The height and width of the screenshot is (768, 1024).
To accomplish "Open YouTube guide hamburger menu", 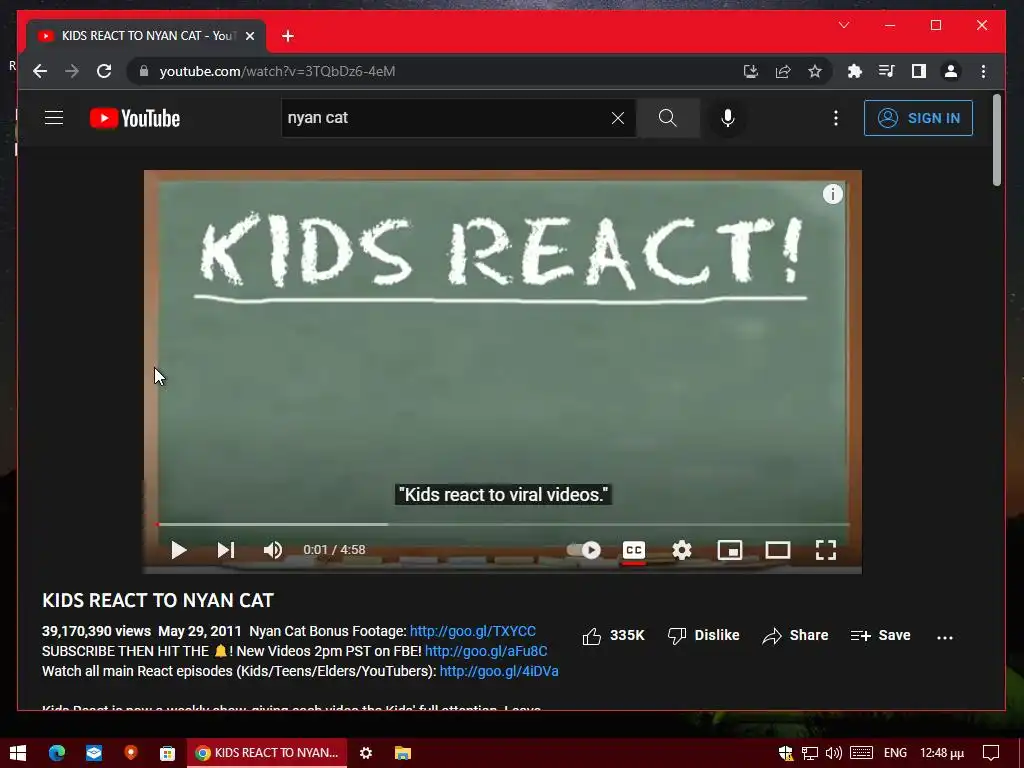I will [x=54, y=118].
